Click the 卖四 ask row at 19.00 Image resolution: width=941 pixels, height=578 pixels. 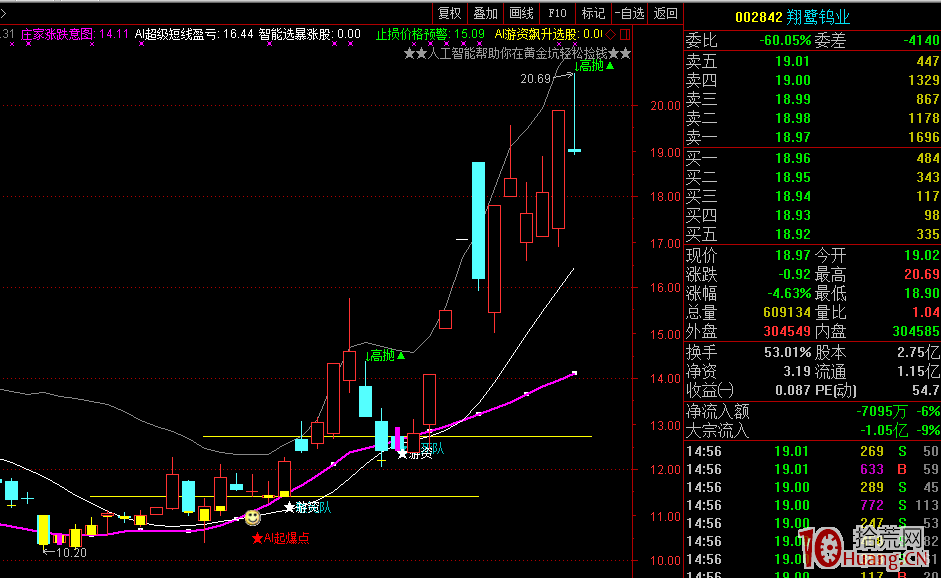[x=813, y=80]
